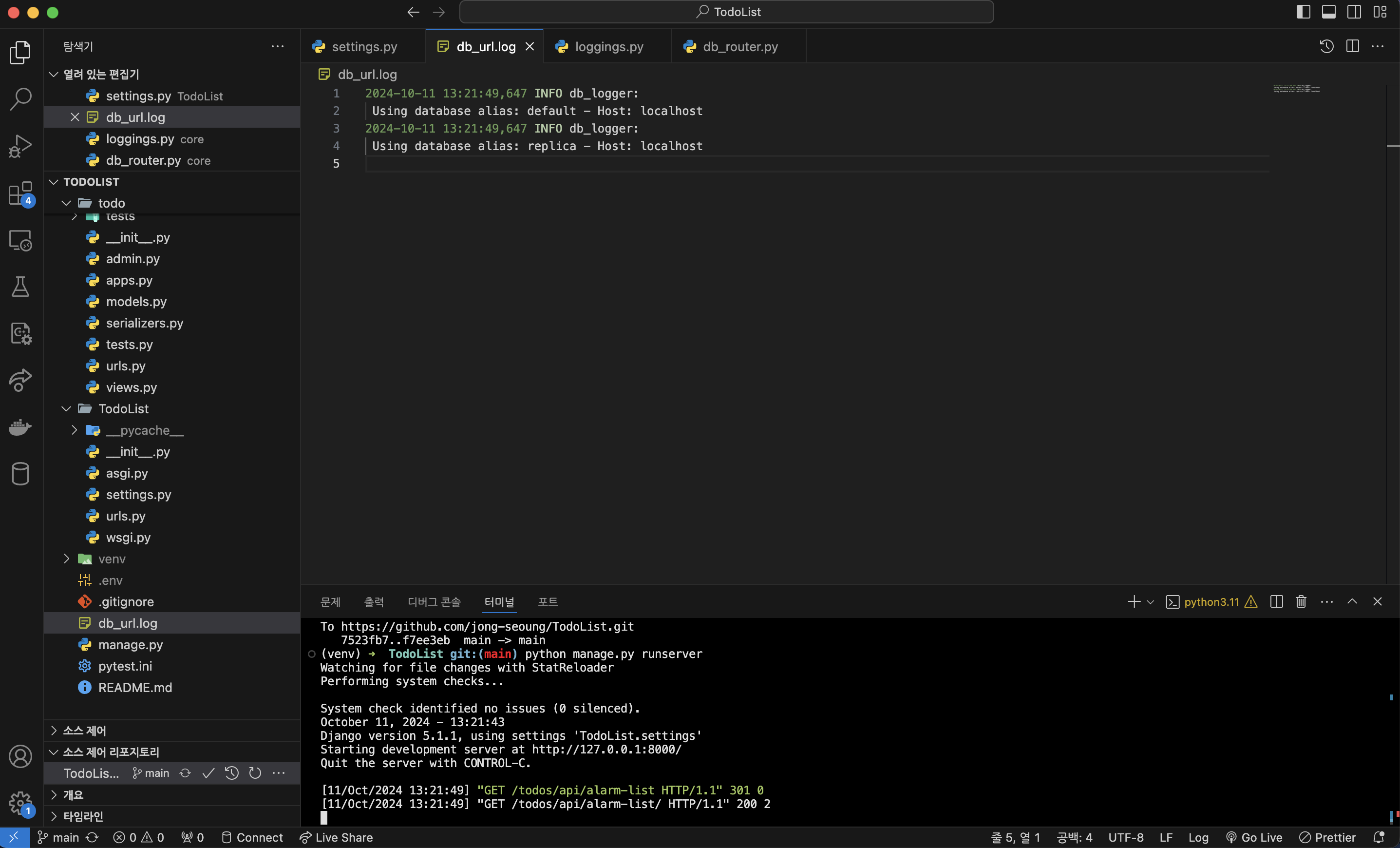
Task: Open the Extensions view with badge
Action: tap(20, 193)
